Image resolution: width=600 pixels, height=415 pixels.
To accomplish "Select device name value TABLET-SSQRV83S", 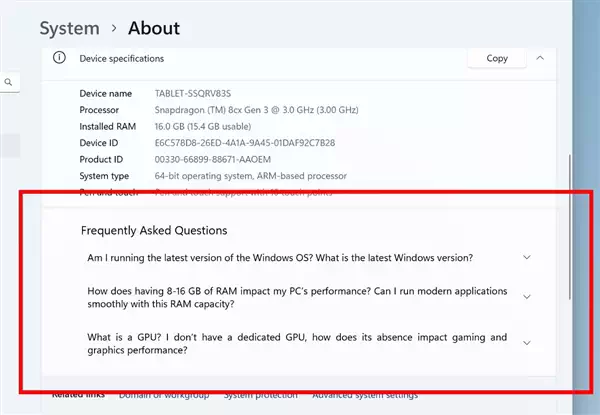I will 193,94.
